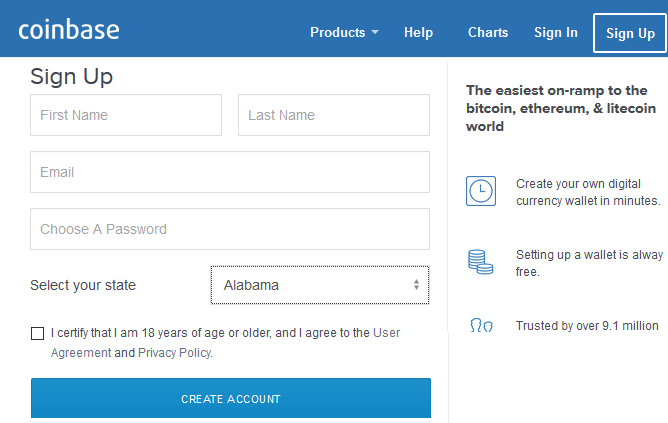Check the age certification checkbox
Image resolution: width=668 pixels, height=423 pixels.
(37, 334)
